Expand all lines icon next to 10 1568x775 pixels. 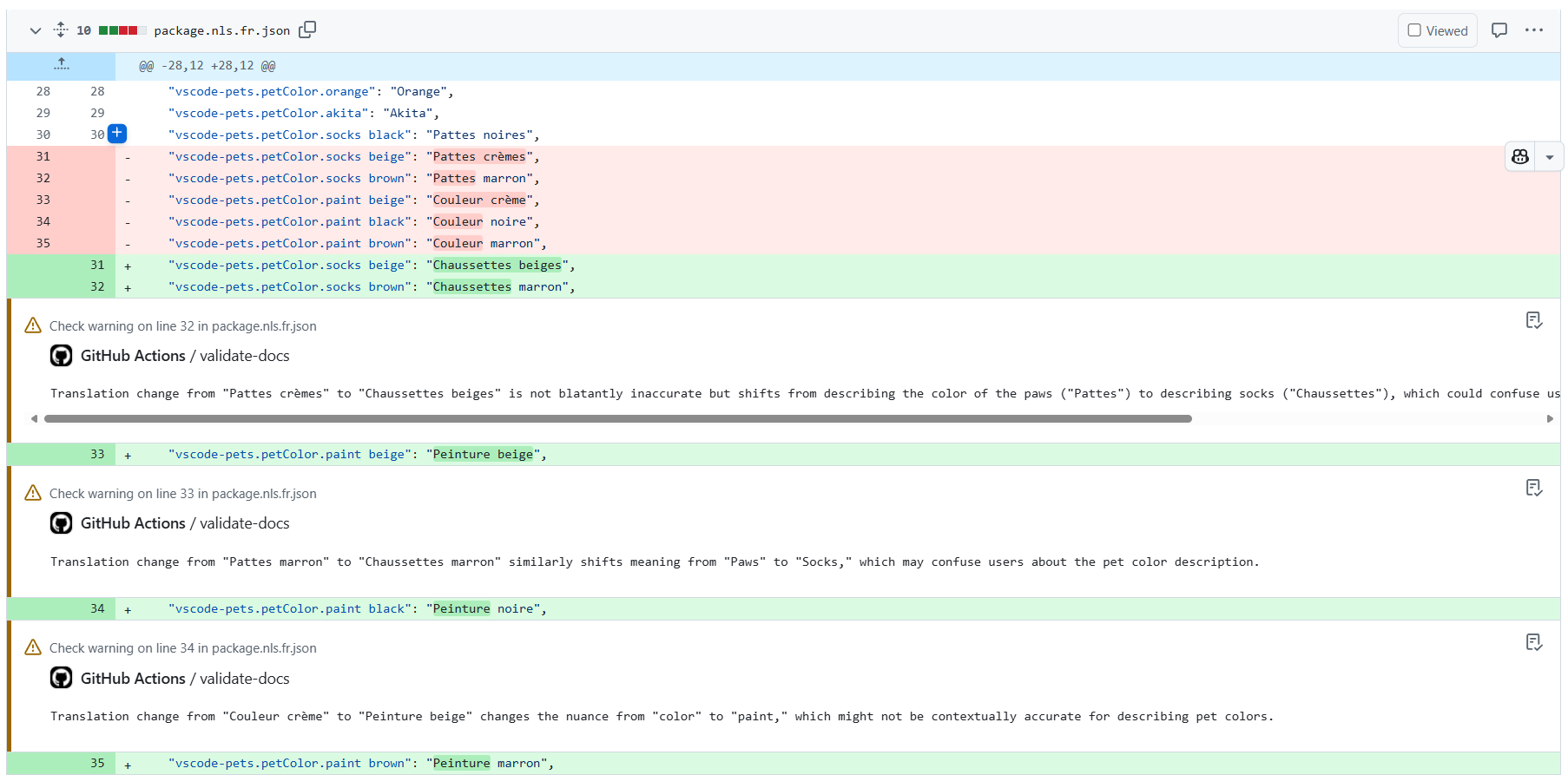[61, 30]
